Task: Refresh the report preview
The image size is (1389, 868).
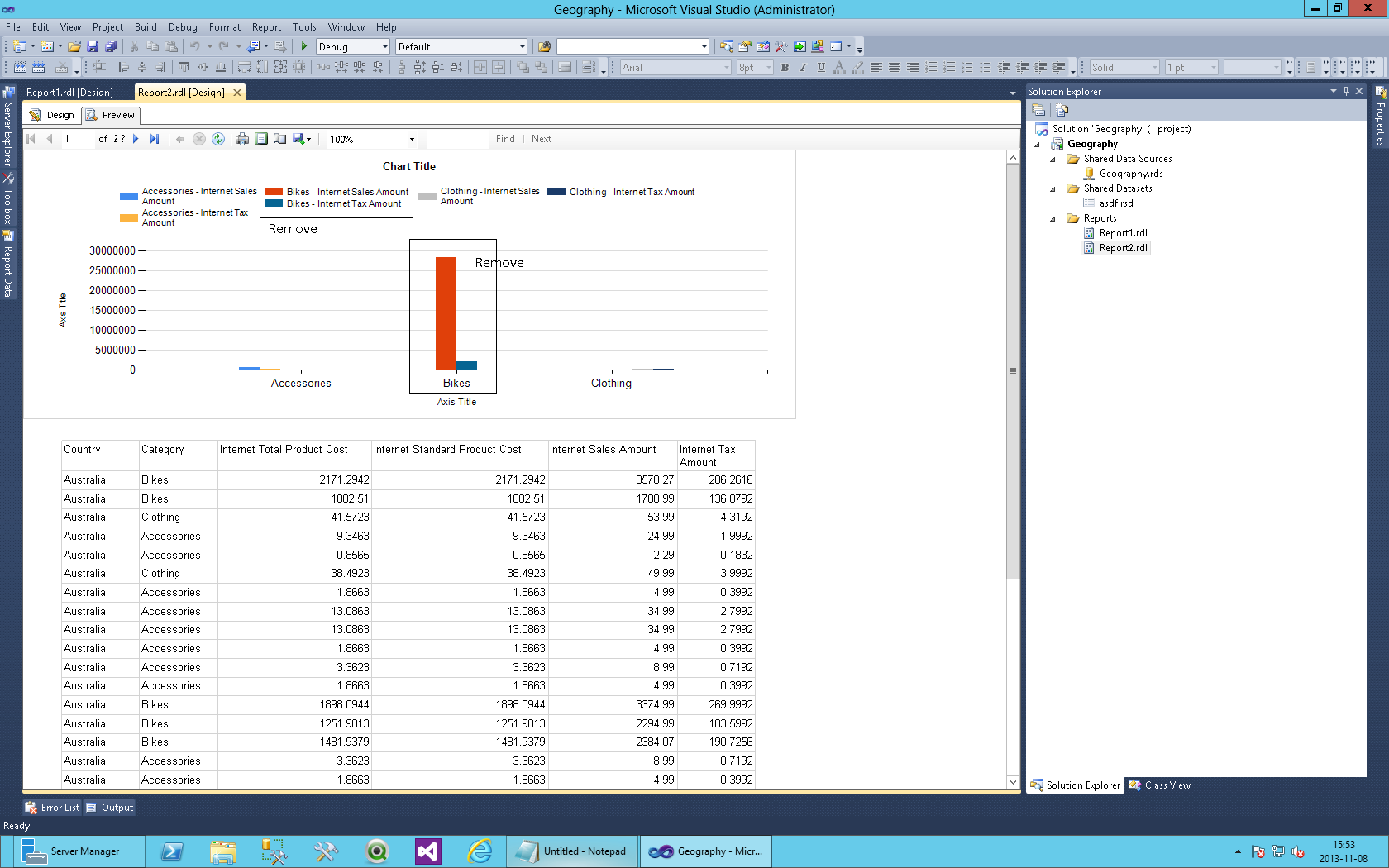Action: click(218, 139)
